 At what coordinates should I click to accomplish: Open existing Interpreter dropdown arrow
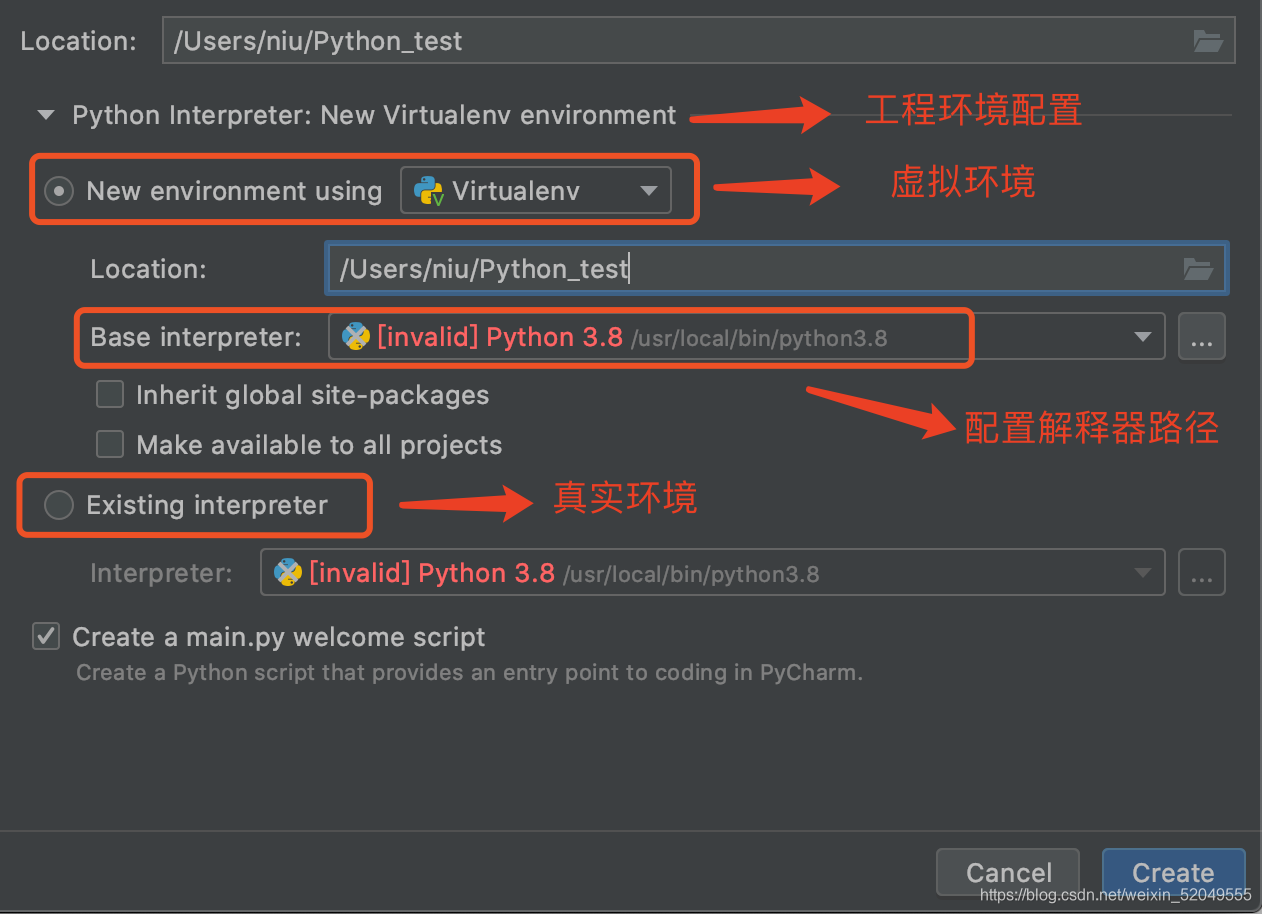pos(1143,573)
